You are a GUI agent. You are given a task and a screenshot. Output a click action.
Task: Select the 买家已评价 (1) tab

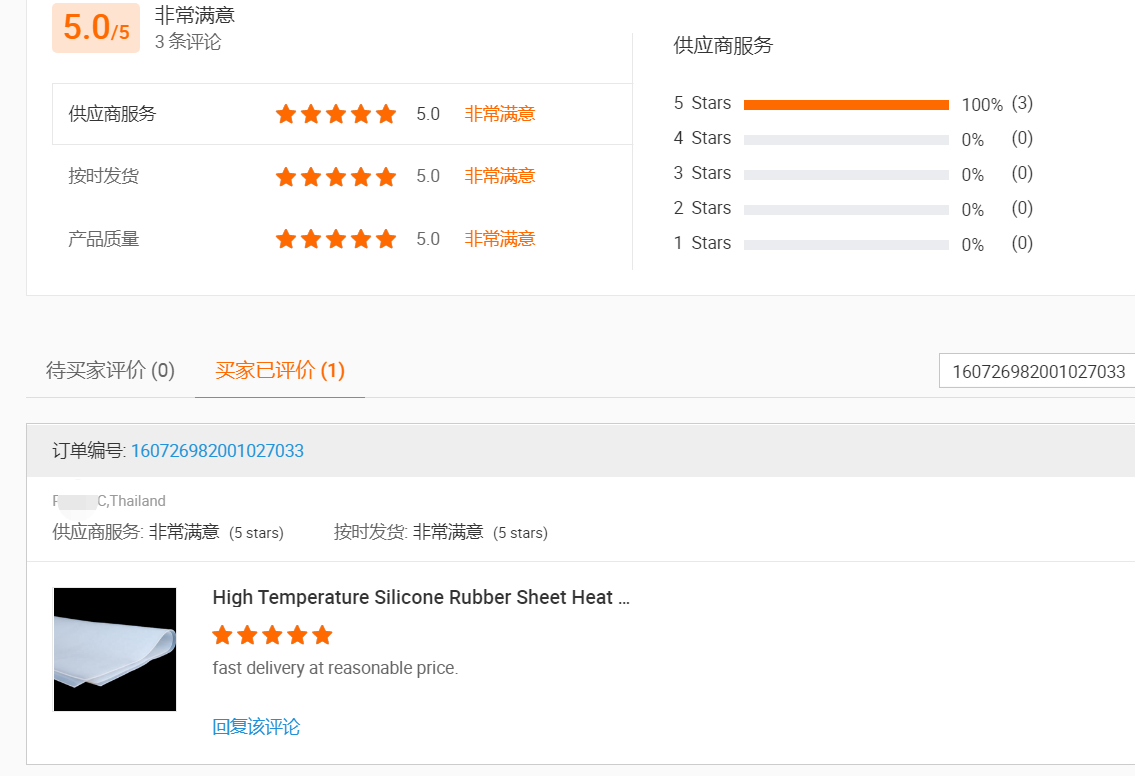pyautogui.click(x=280, y=371)
